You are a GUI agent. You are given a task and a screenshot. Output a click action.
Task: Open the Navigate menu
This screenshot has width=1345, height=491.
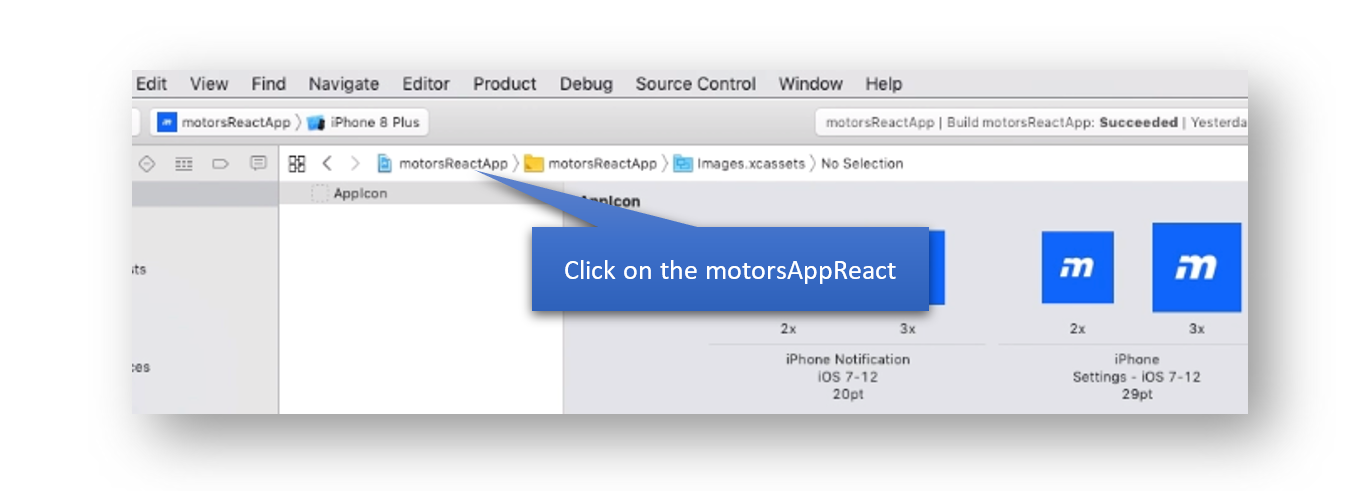pos(344,84)
